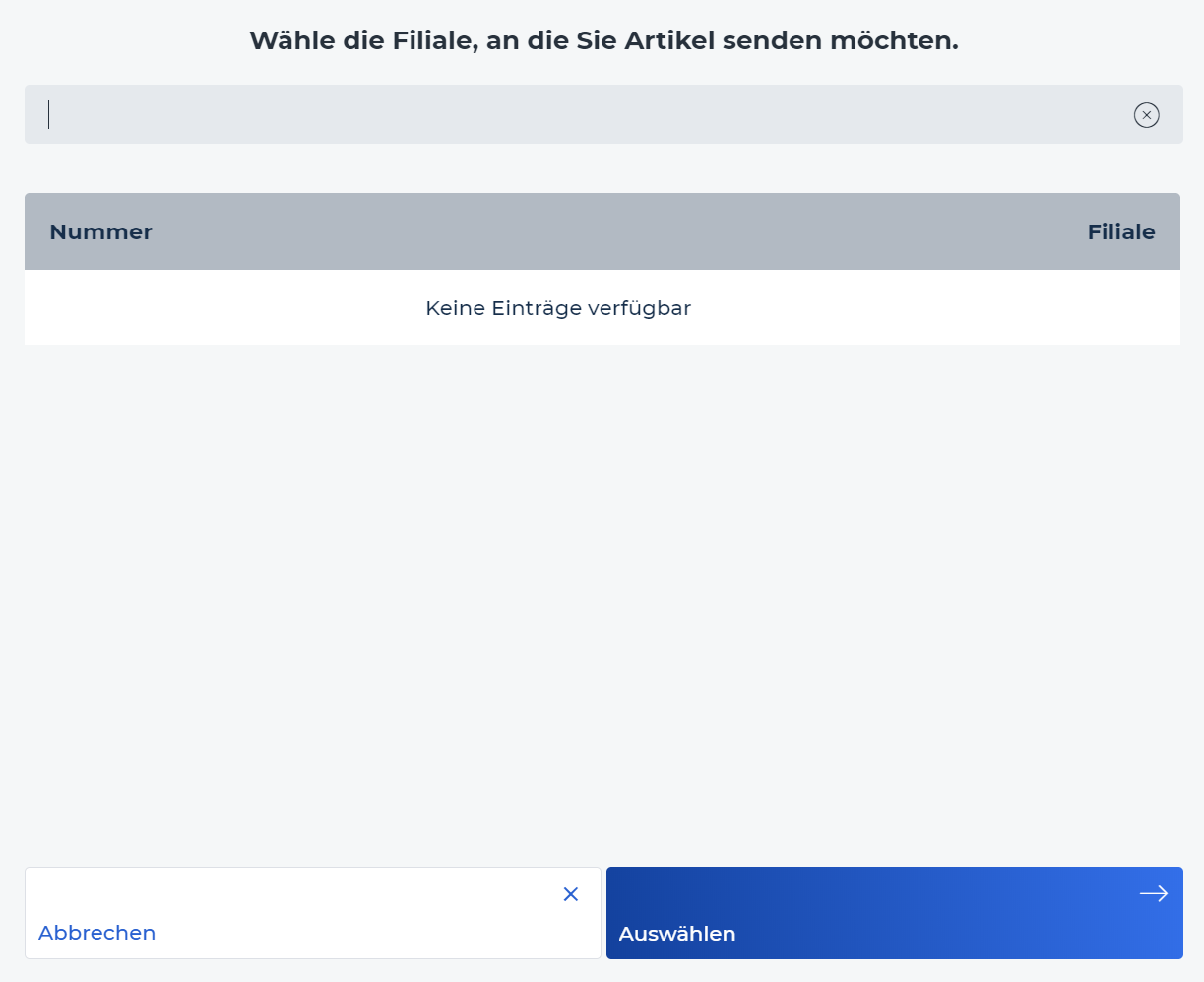
Task: Click the Abbrechen button label
Action: coord(96,933)
